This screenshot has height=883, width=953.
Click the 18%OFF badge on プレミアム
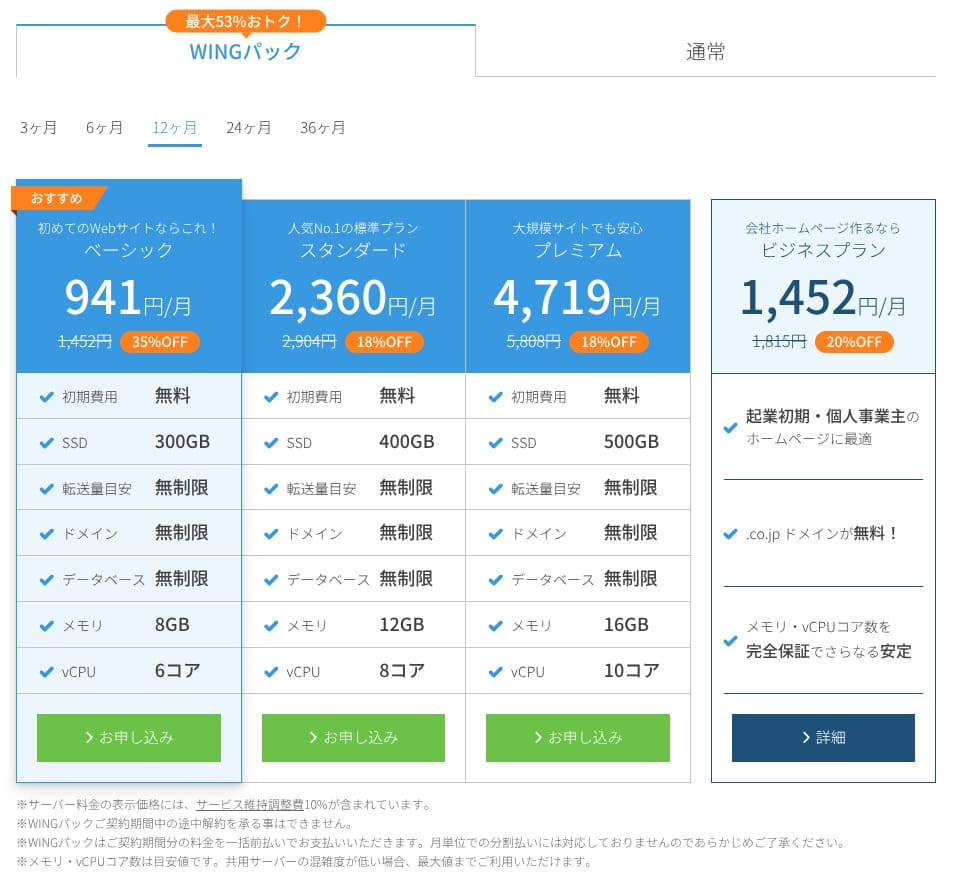(609, 342)
